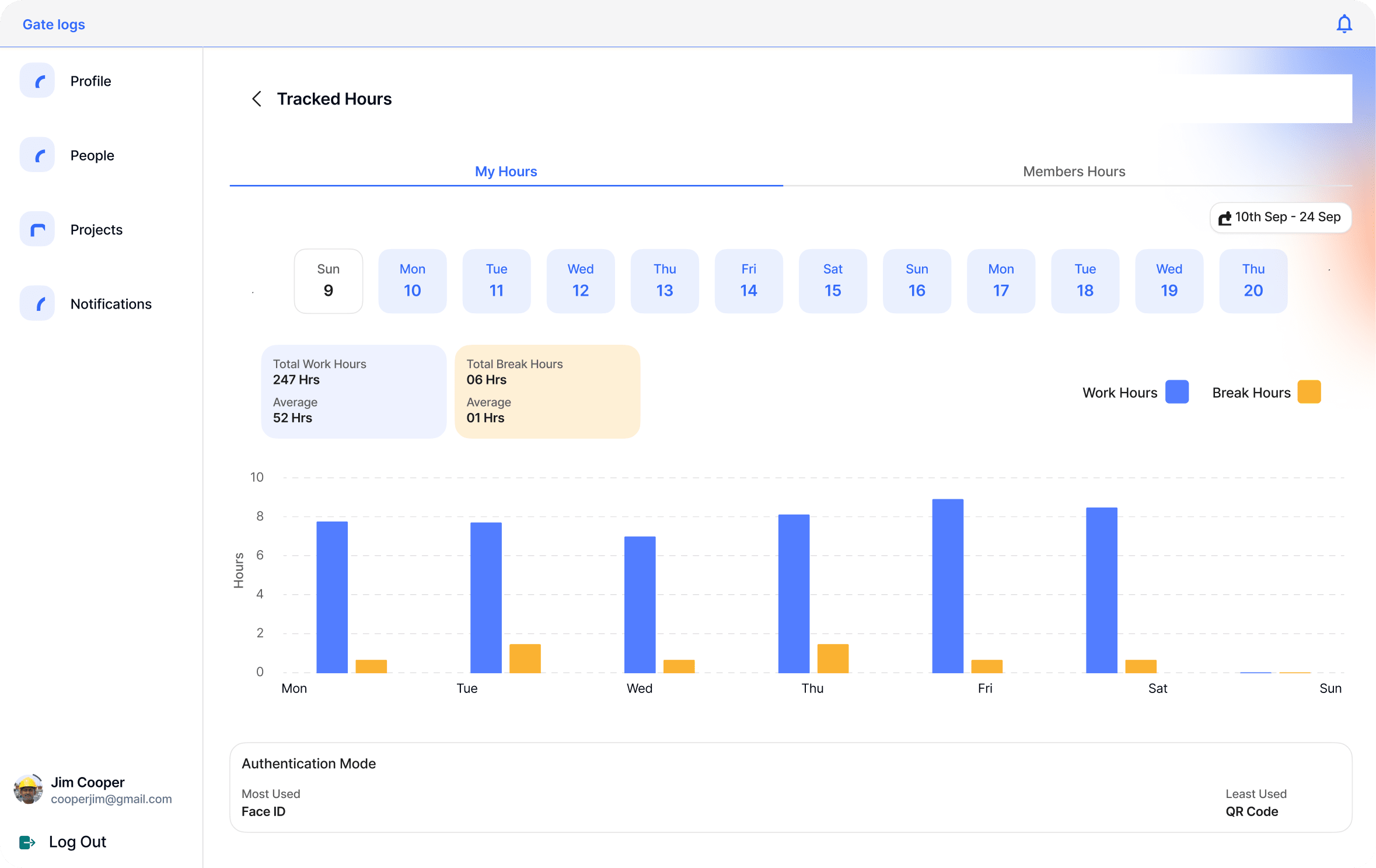Open Projects from the sidebar navigation
This screenshot has width=1376, height=868.
37,229
